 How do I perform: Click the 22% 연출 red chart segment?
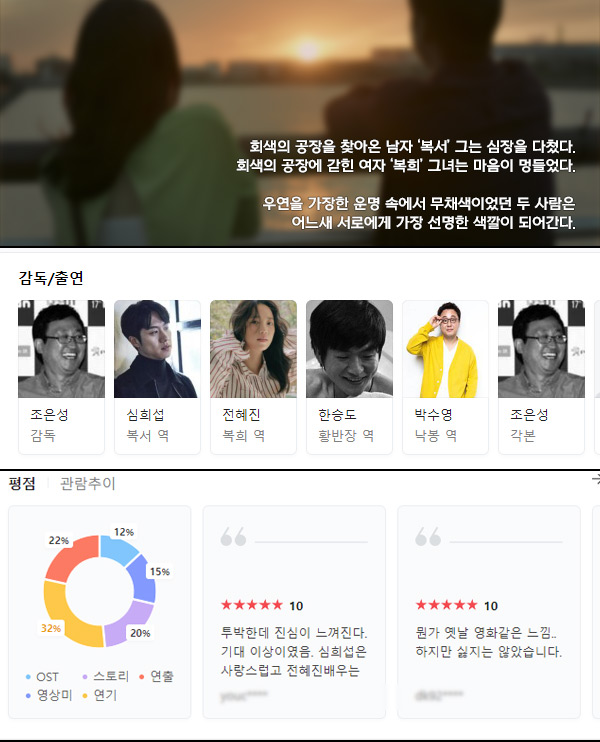(71, 558)
